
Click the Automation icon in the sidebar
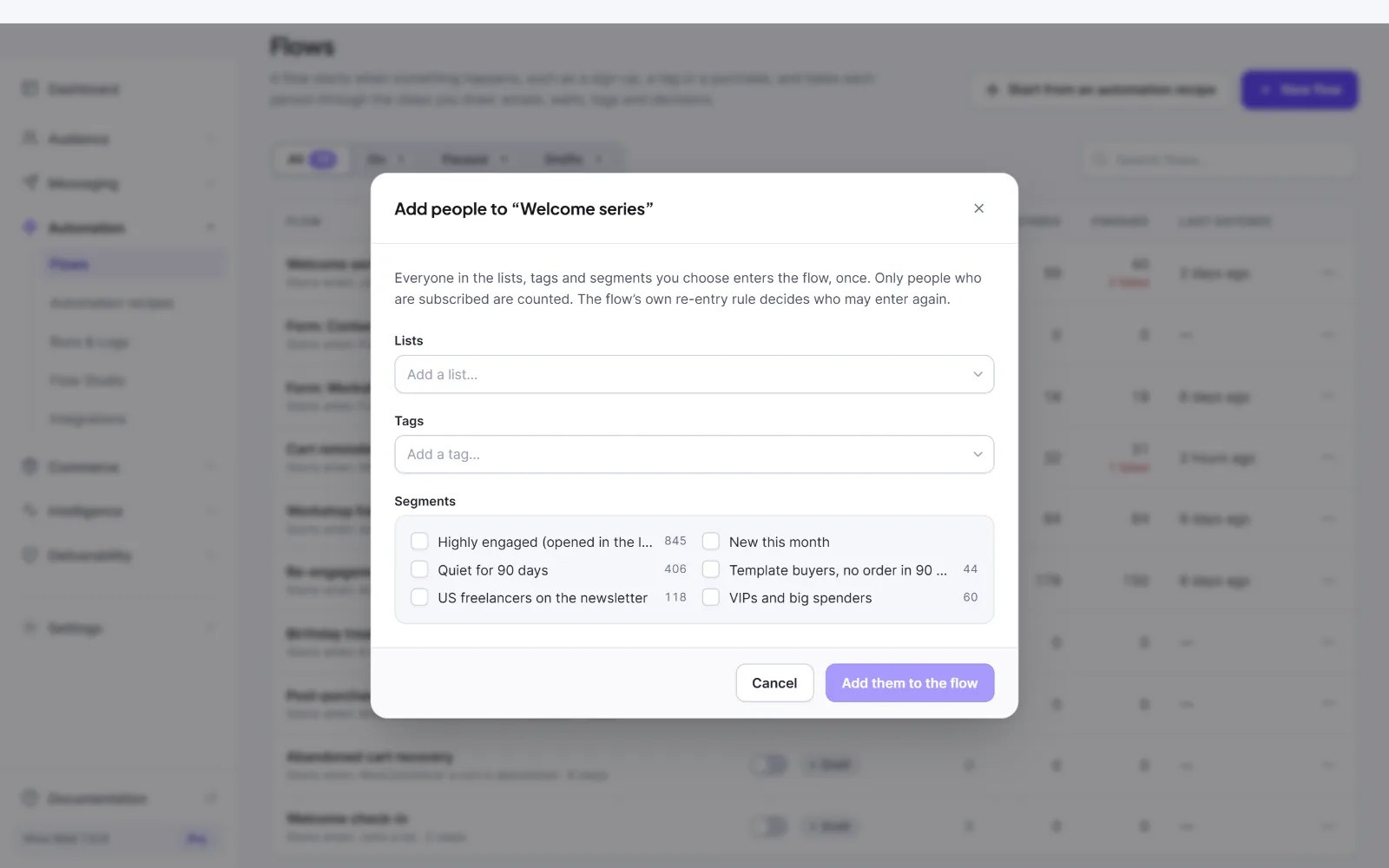coord(30,227)
